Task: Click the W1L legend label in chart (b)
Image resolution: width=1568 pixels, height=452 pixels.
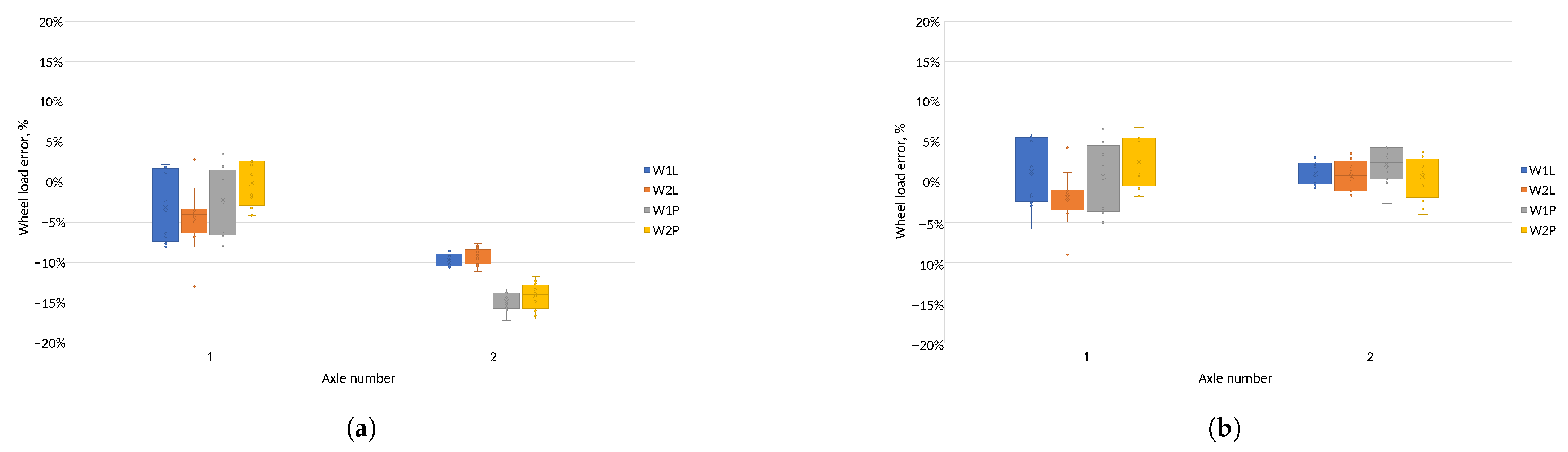Action: 1542,170
